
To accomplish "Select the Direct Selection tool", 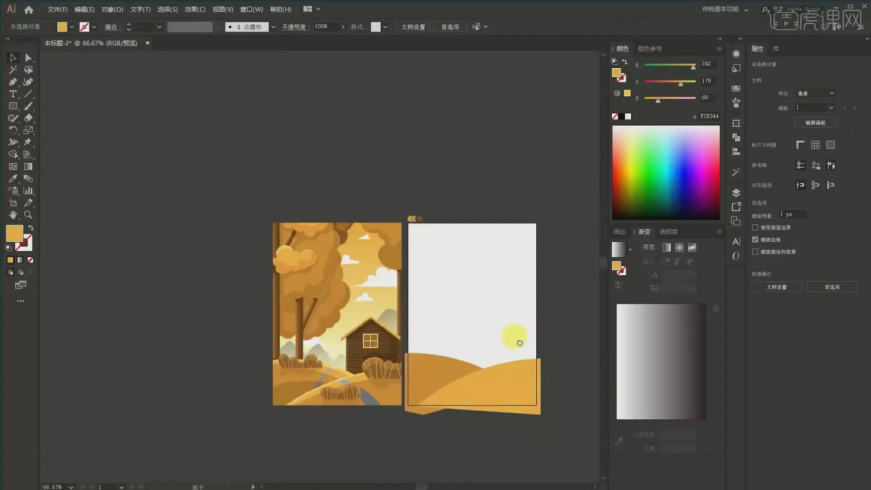I will [x=28, y=58].
